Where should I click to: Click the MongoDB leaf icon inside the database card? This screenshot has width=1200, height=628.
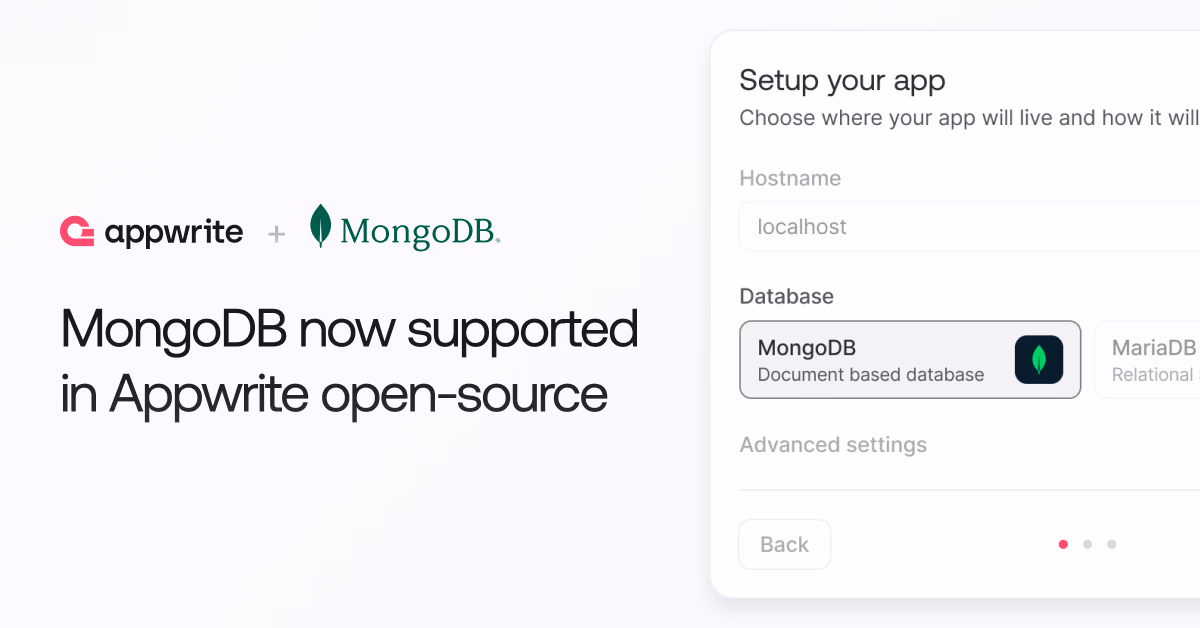point(1039,360)
